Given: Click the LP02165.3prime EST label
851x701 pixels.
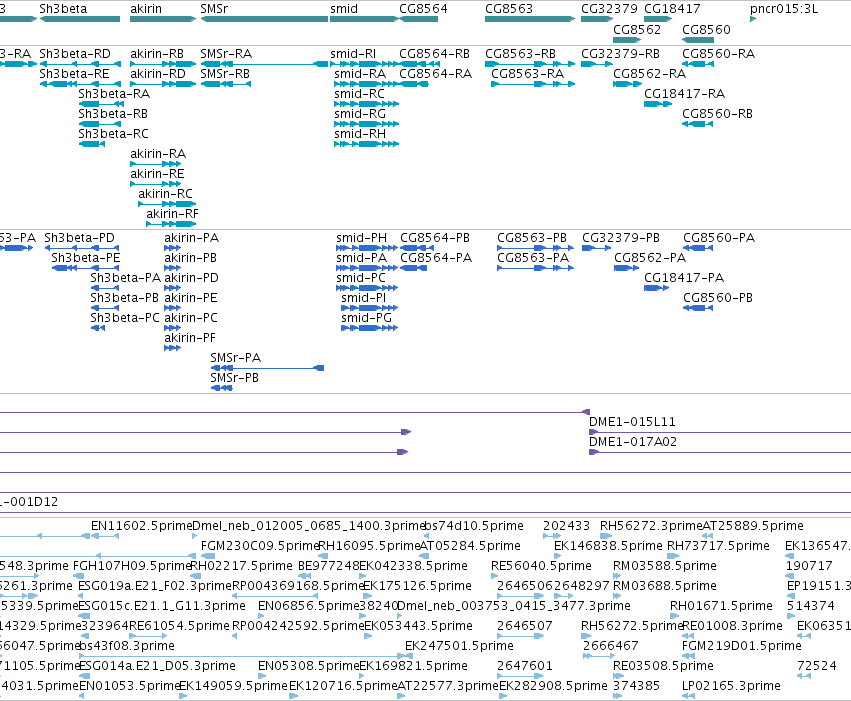Looking at the screenshot, I should click(x=731, y=686).
